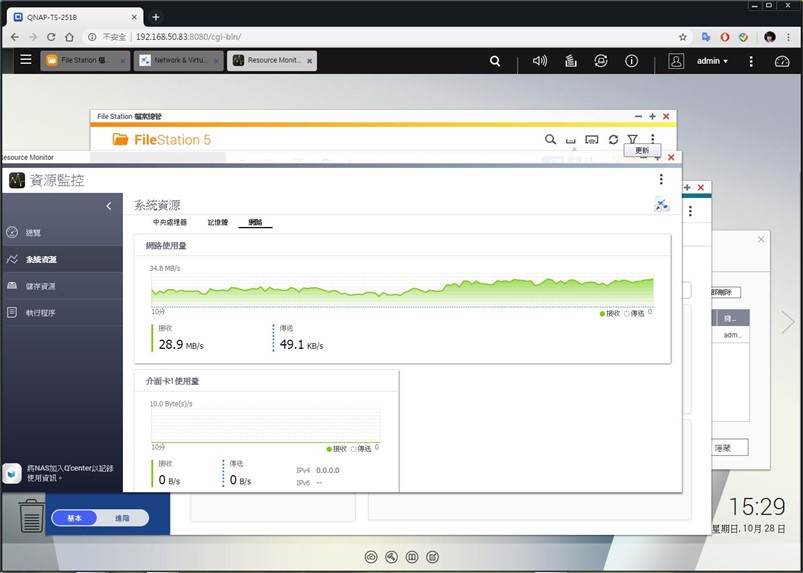Open 總覽 in Resource Monitor sidebar
Screen dimensions: 803x573
tap(61, 232)
